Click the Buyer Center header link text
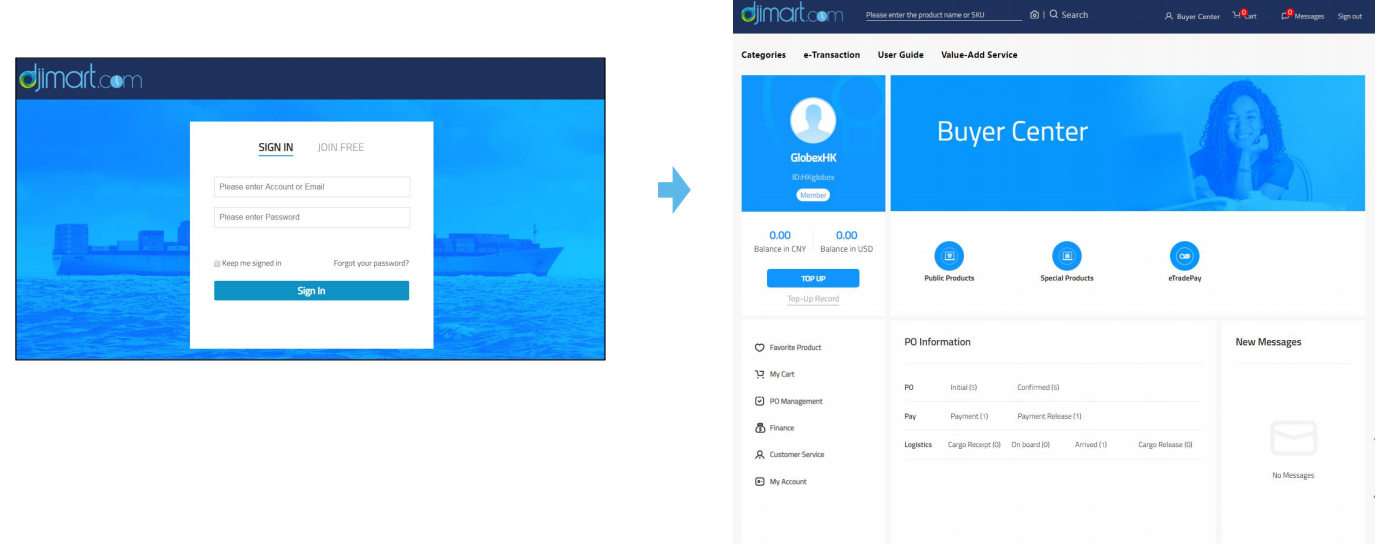 [x=1199, y=16]
